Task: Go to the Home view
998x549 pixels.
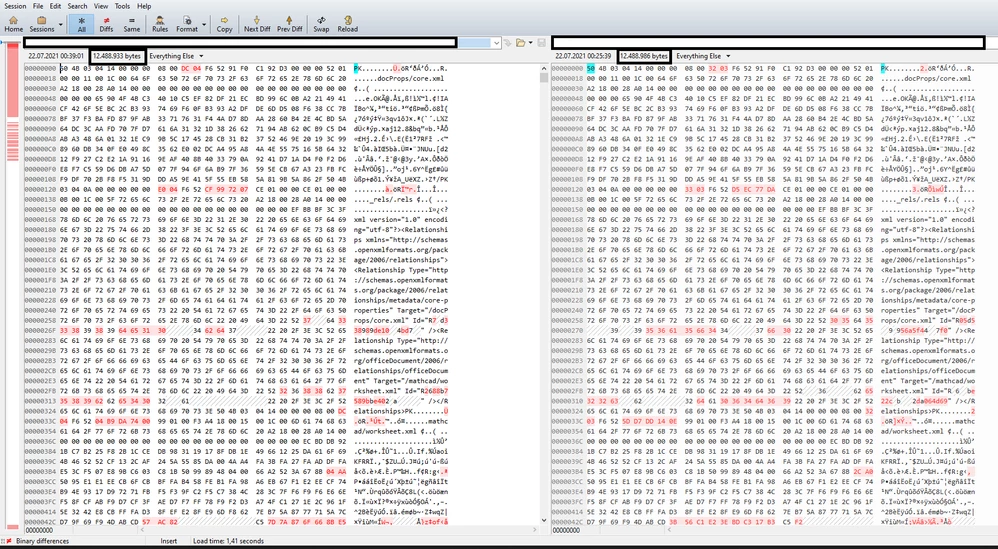Action: [x=13, y=24]
